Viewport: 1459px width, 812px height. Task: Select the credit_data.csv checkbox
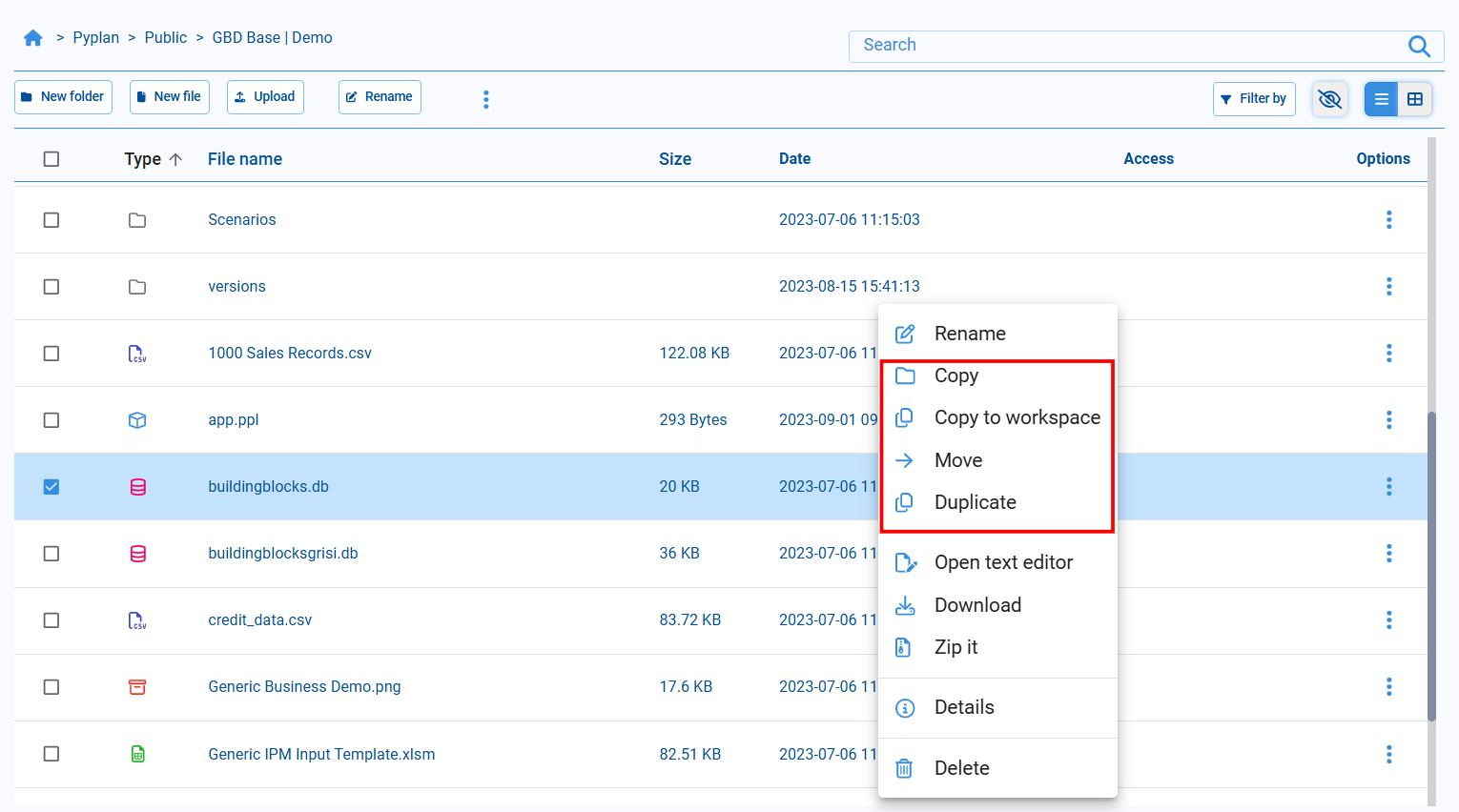pyautogui.click(x=51, y=620)
